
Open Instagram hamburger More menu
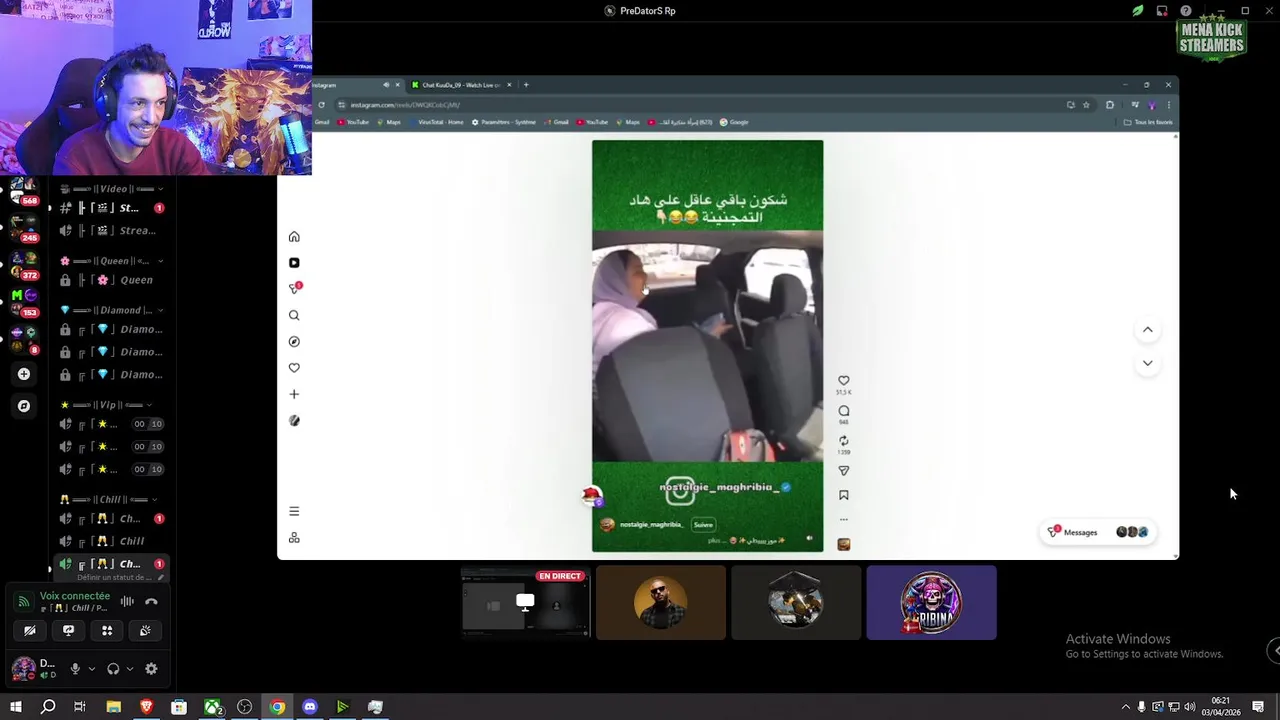pyautogui.click(x=294, y=511)
